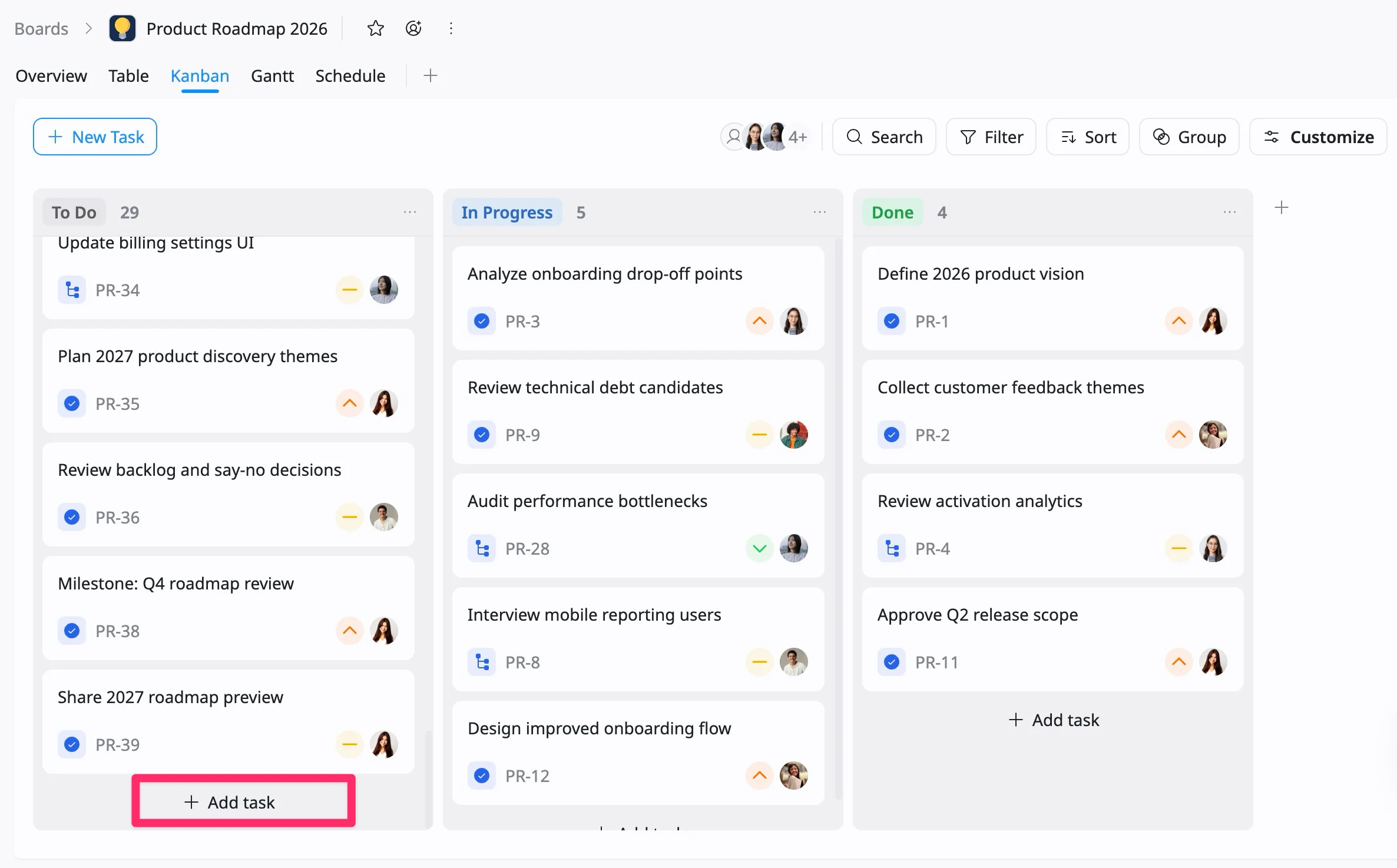Click the lightbulb Product Roadmap board icon

pyautogui.click(x=123, y=28)
